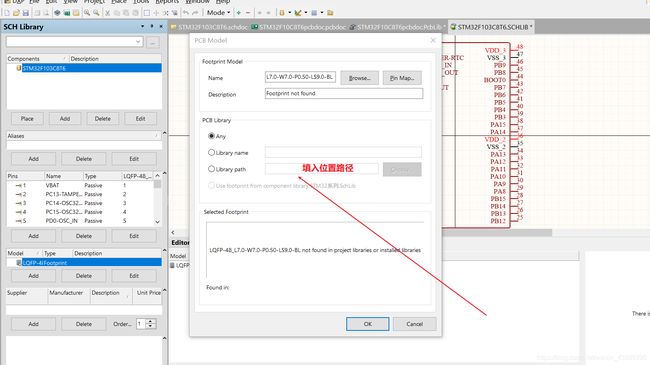The height and width of the screenshot is (365, 650).
Task: Click the Print icon in toolbar
Action: pyautogui.click(x=37, y=13)
